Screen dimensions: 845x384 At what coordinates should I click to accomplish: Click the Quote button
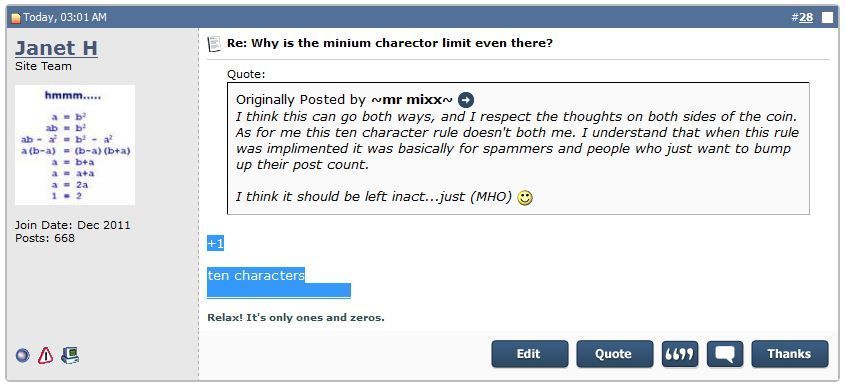pyautogui.click(x=614, y=354)
